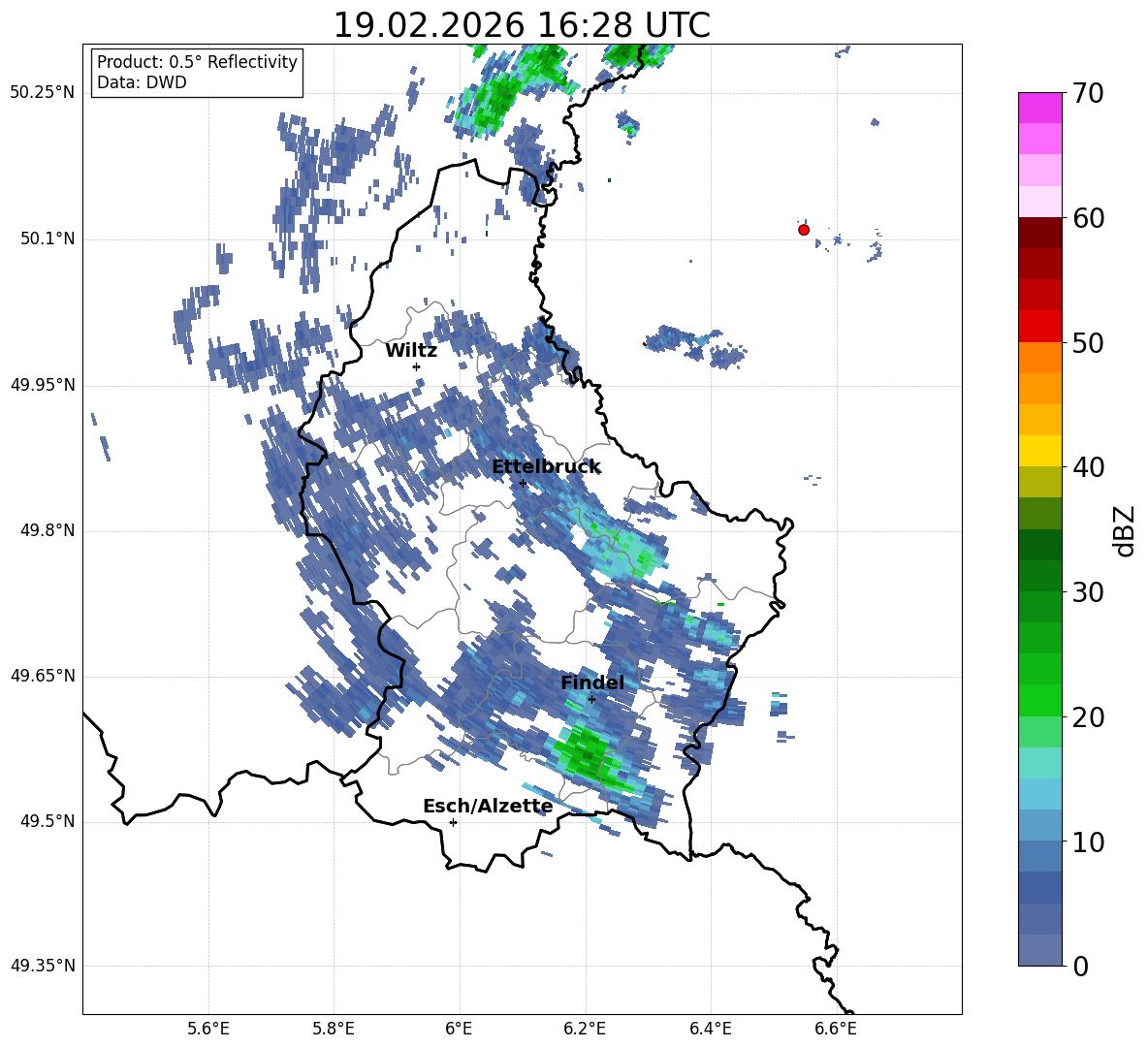Click the 30 tick on the colorbar
The height and width of the screenshot is (1048, 1148).
coord(1087,592)
